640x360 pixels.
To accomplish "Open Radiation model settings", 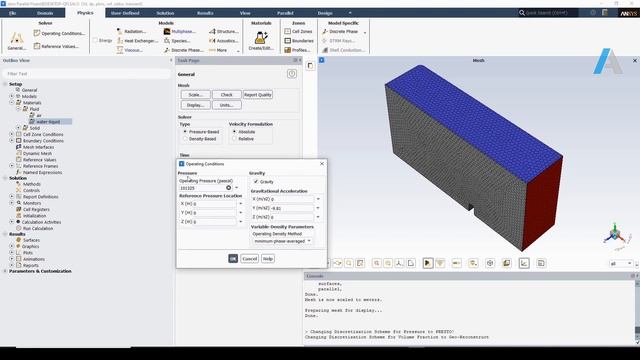I will 131,31.
